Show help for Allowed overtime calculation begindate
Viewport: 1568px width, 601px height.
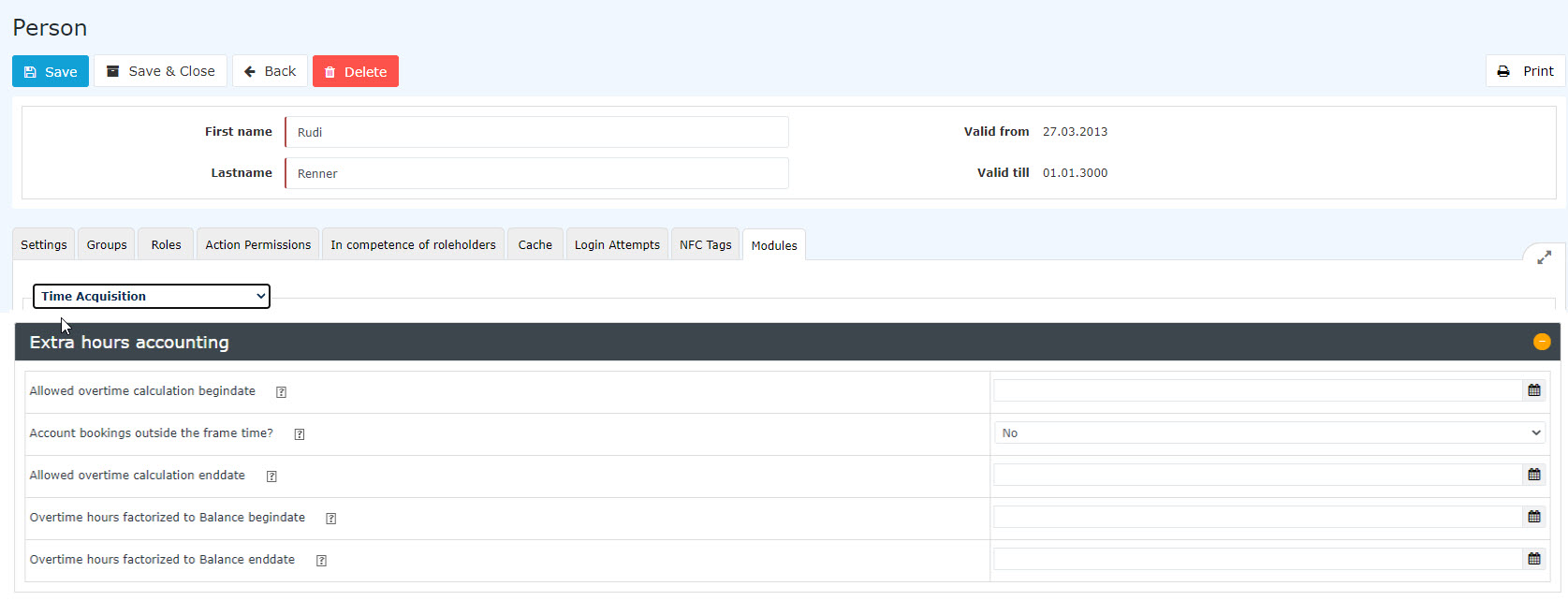[281, 392]
